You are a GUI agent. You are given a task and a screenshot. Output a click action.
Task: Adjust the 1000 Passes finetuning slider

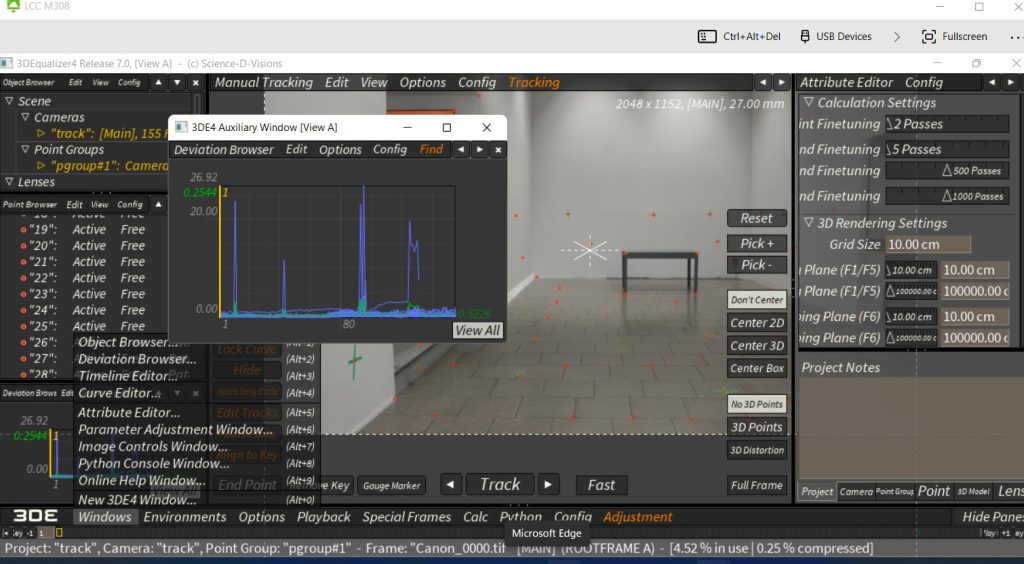pyautogui.click(x=947, y=196)
